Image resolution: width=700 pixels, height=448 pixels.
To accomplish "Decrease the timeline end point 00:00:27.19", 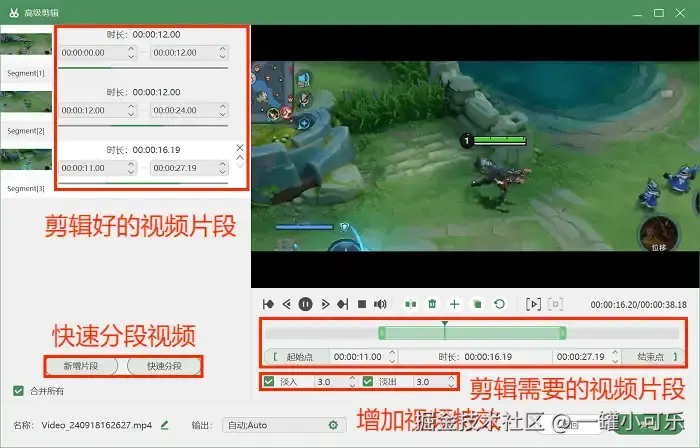I will (x=615, y=361).
